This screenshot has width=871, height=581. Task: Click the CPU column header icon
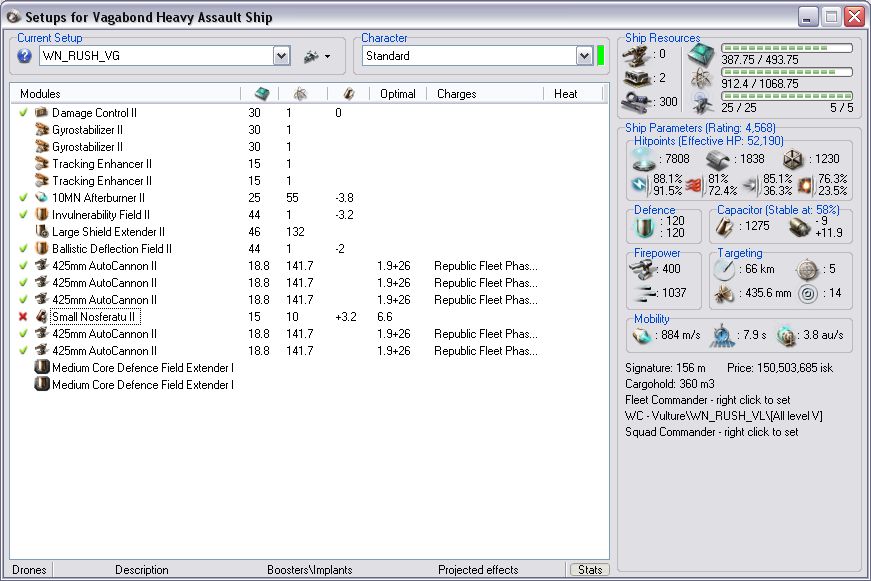pyautogui.click(x=262, y=94)
